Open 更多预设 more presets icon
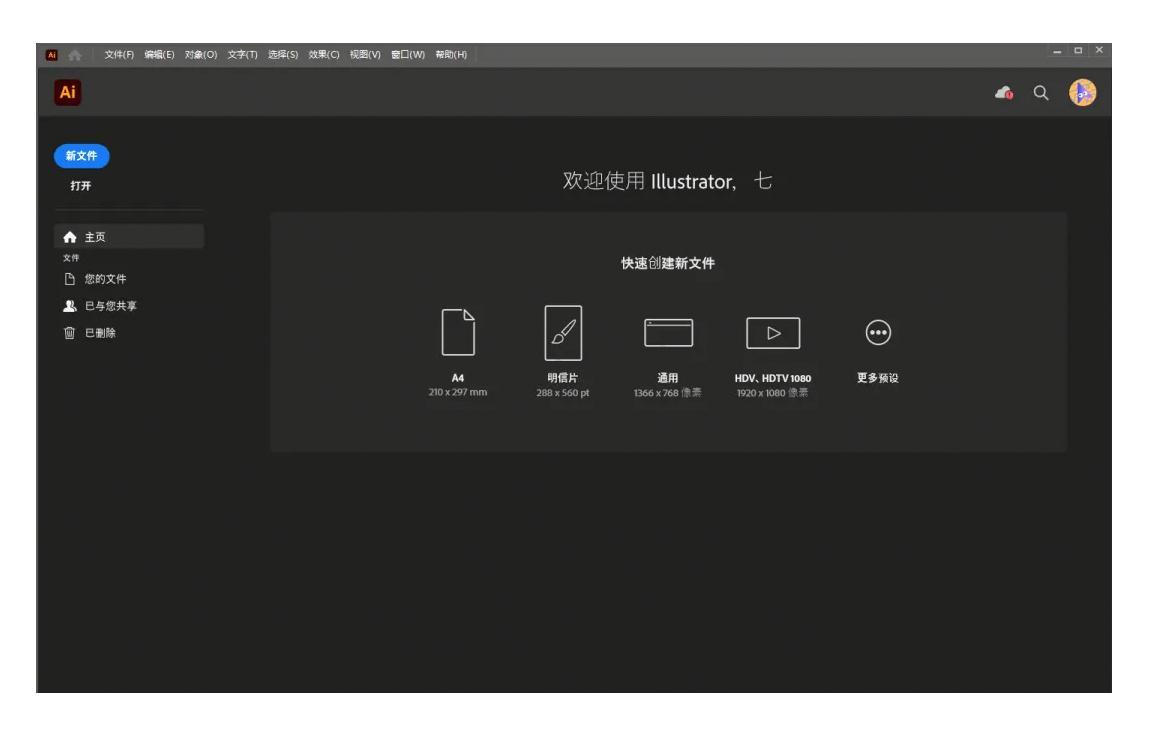Screen dimensions: 1149x737 click(878, 333)
